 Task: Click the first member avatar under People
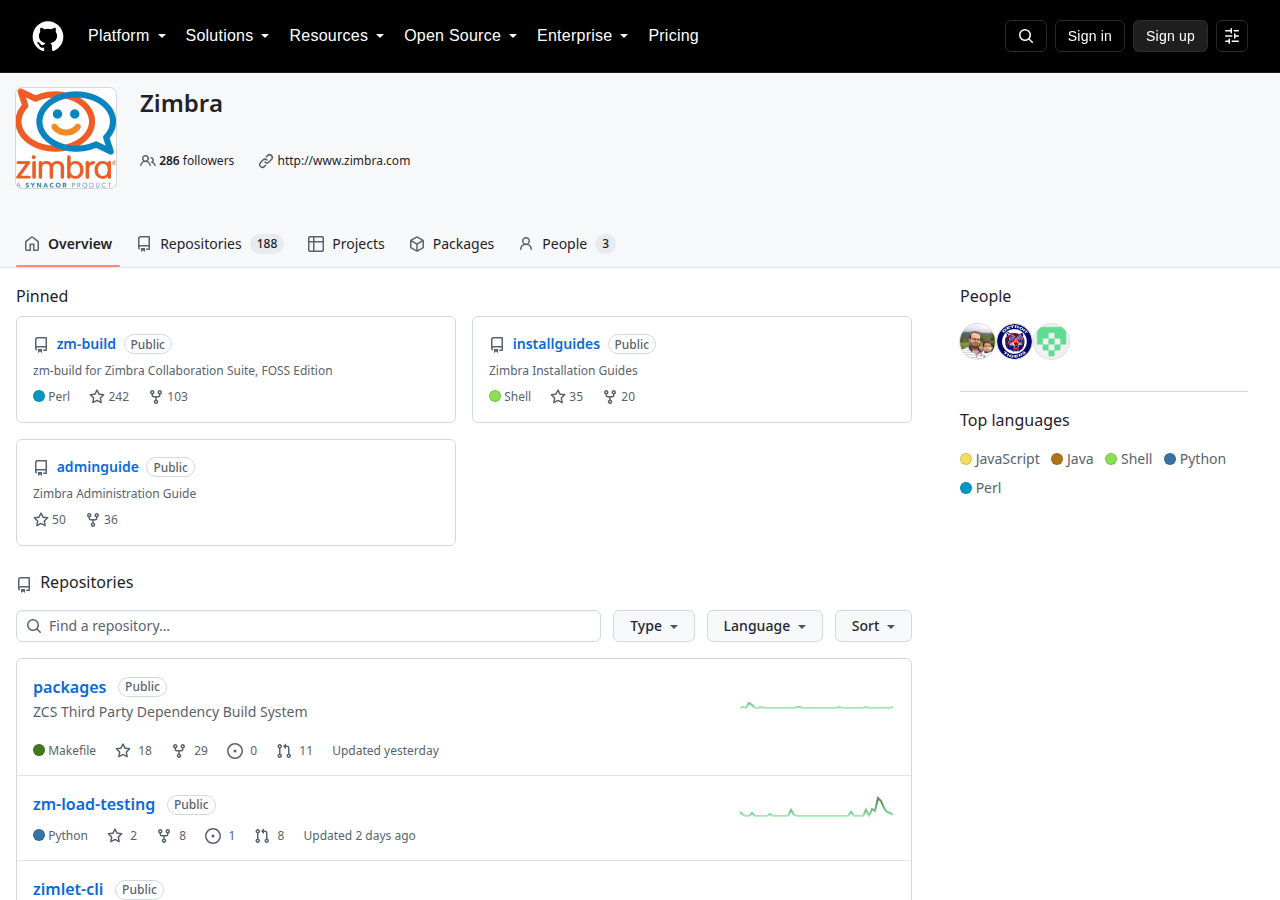977,342
